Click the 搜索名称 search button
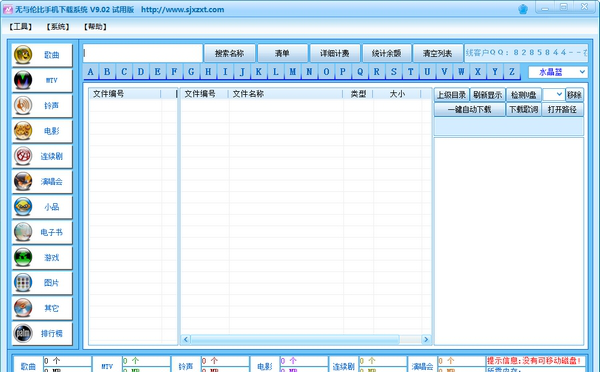This screenshot has height=386, width=600. [229, 53]
